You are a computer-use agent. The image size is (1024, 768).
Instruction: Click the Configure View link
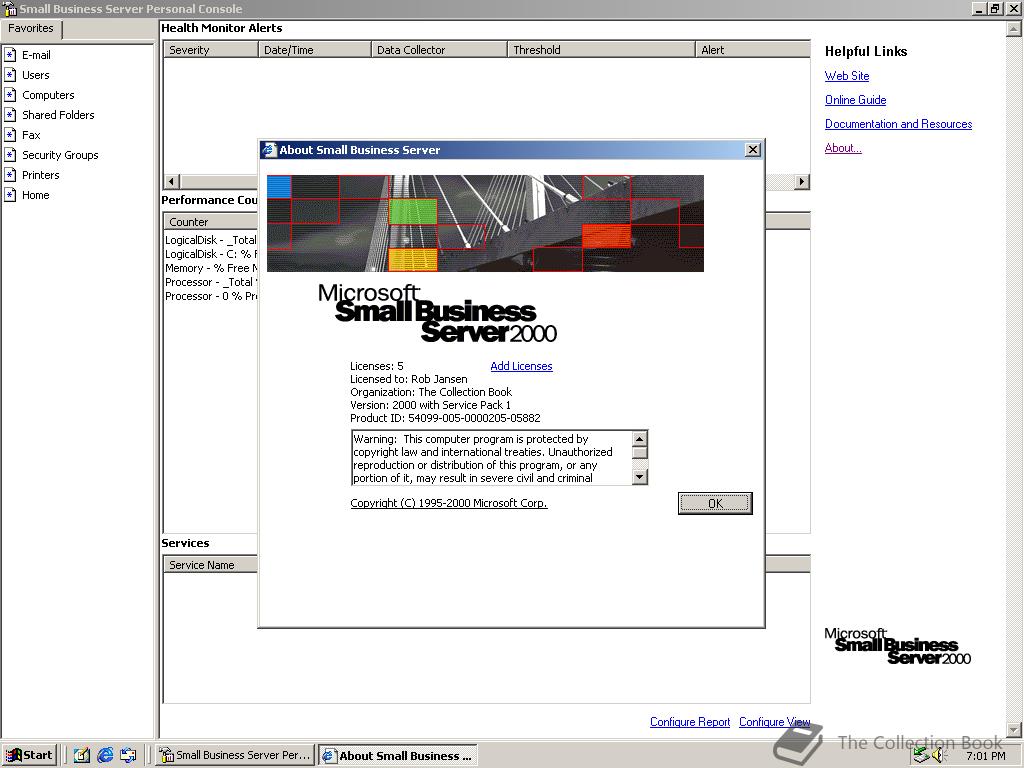[x=775, y=722]
